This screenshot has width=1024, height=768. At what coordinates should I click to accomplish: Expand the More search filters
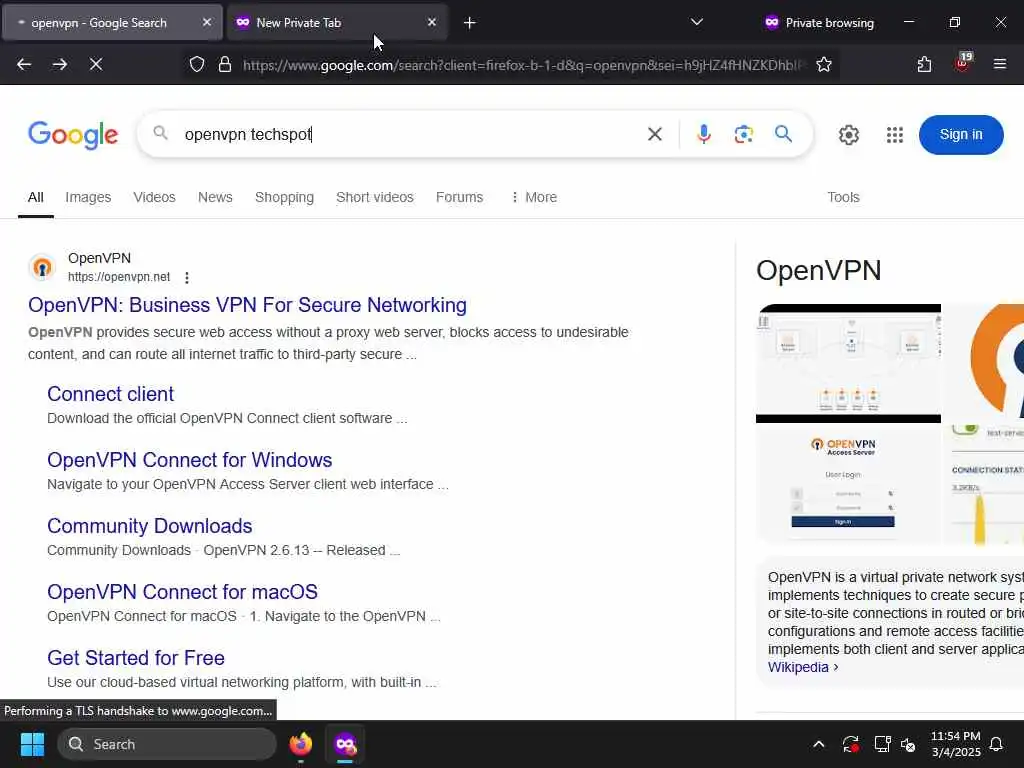(x=534, y=197)
